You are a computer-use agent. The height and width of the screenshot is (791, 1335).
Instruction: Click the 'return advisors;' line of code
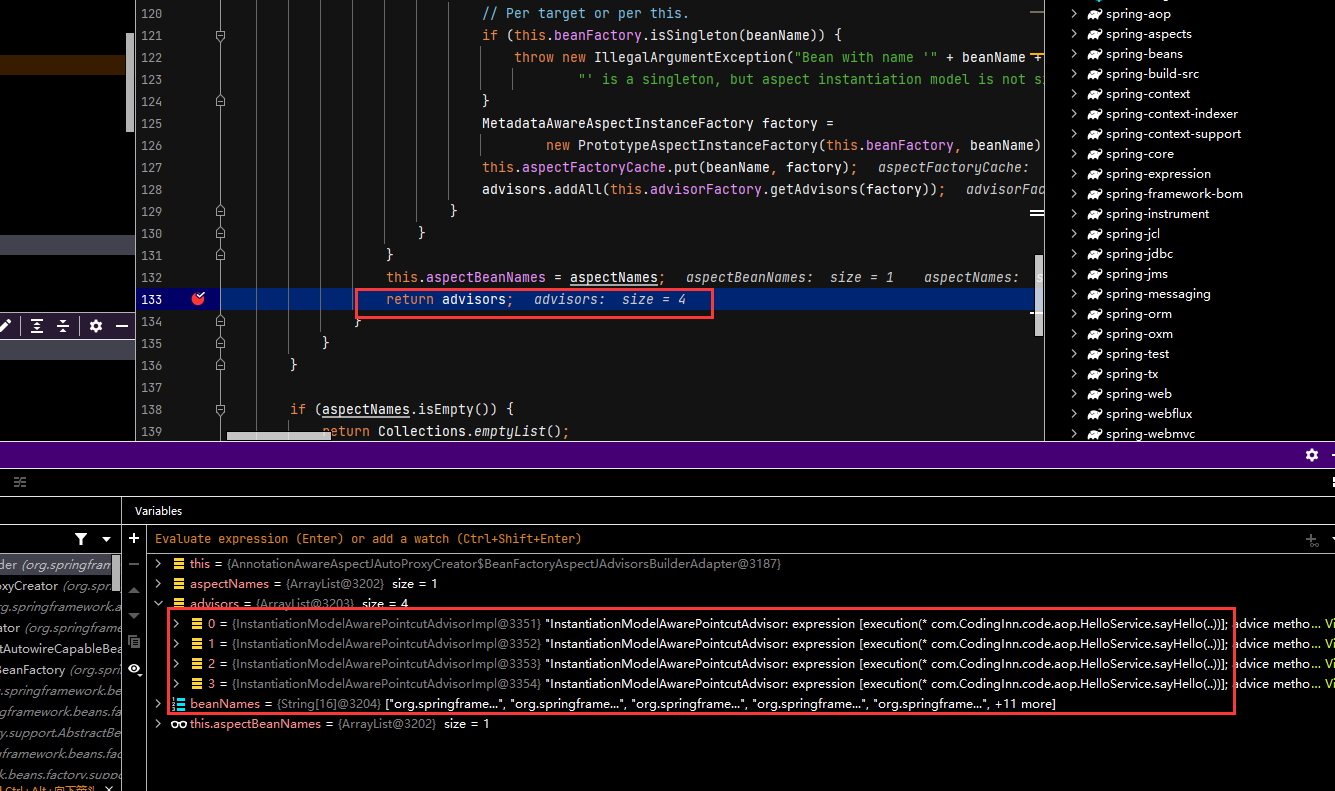(449, 299)
